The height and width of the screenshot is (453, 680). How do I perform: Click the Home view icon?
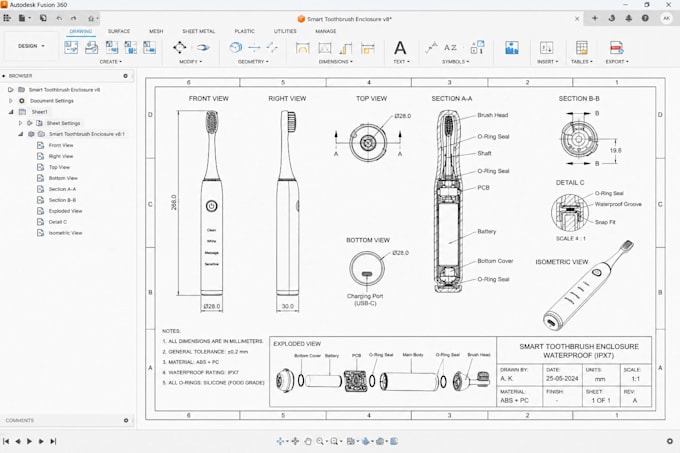tap(91, 19)
